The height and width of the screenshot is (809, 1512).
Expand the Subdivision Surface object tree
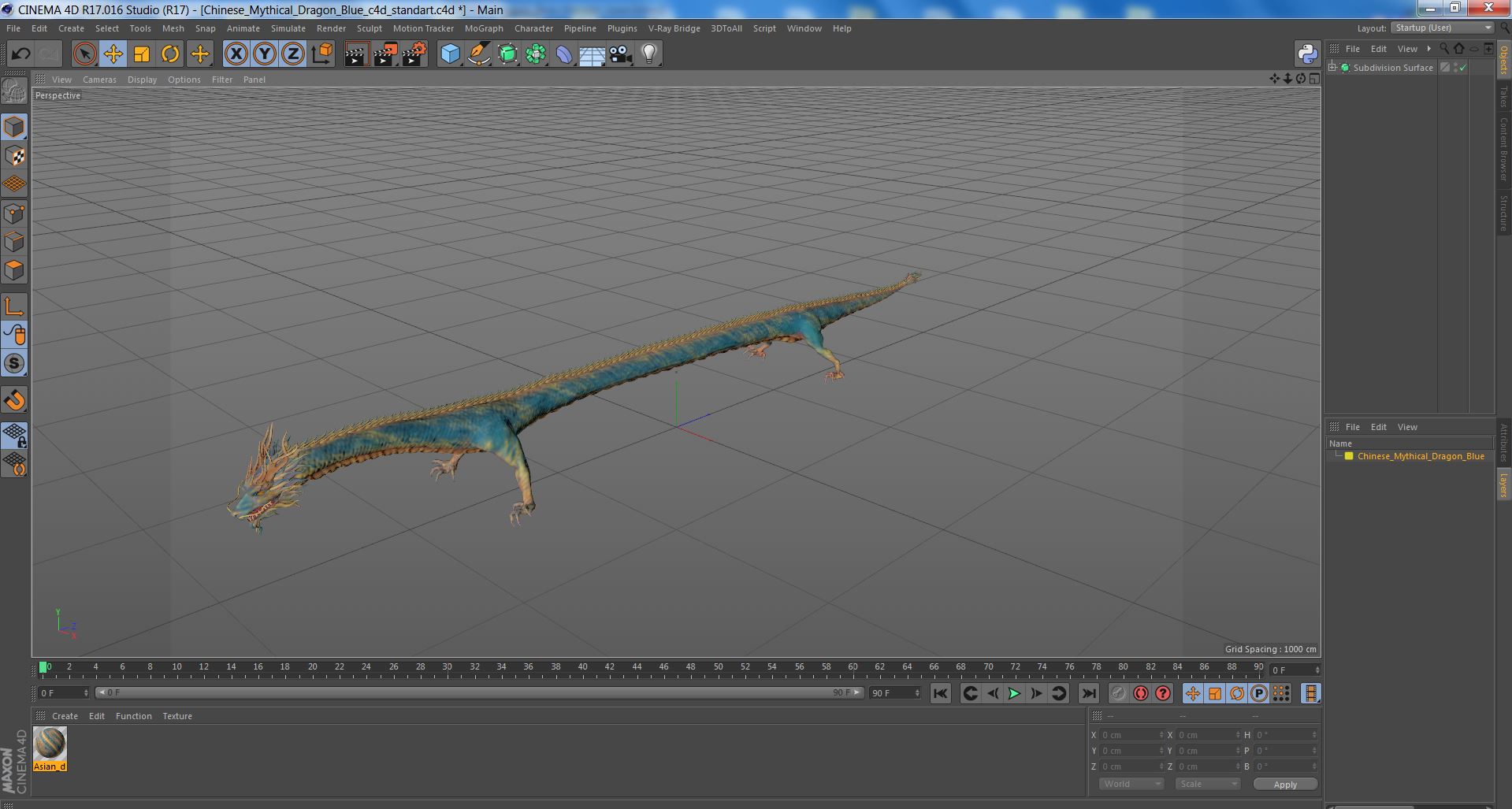pyautogui.click(x=1332, y=68)
